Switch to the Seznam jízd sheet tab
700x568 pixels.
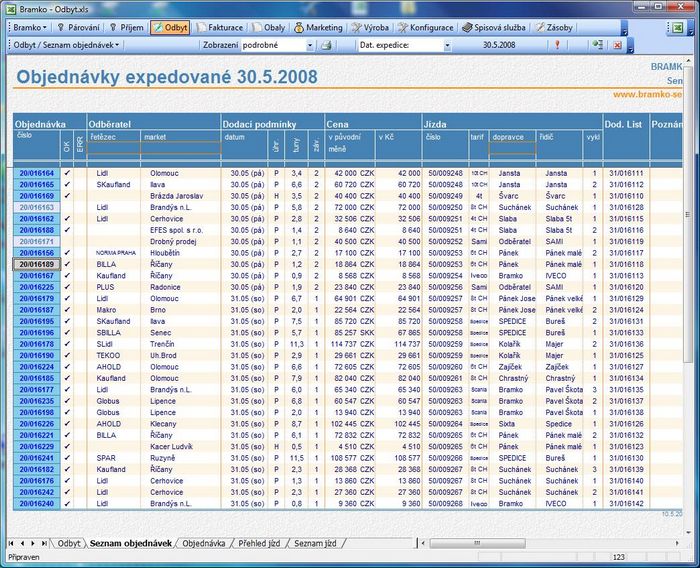[x=315, y=543]
